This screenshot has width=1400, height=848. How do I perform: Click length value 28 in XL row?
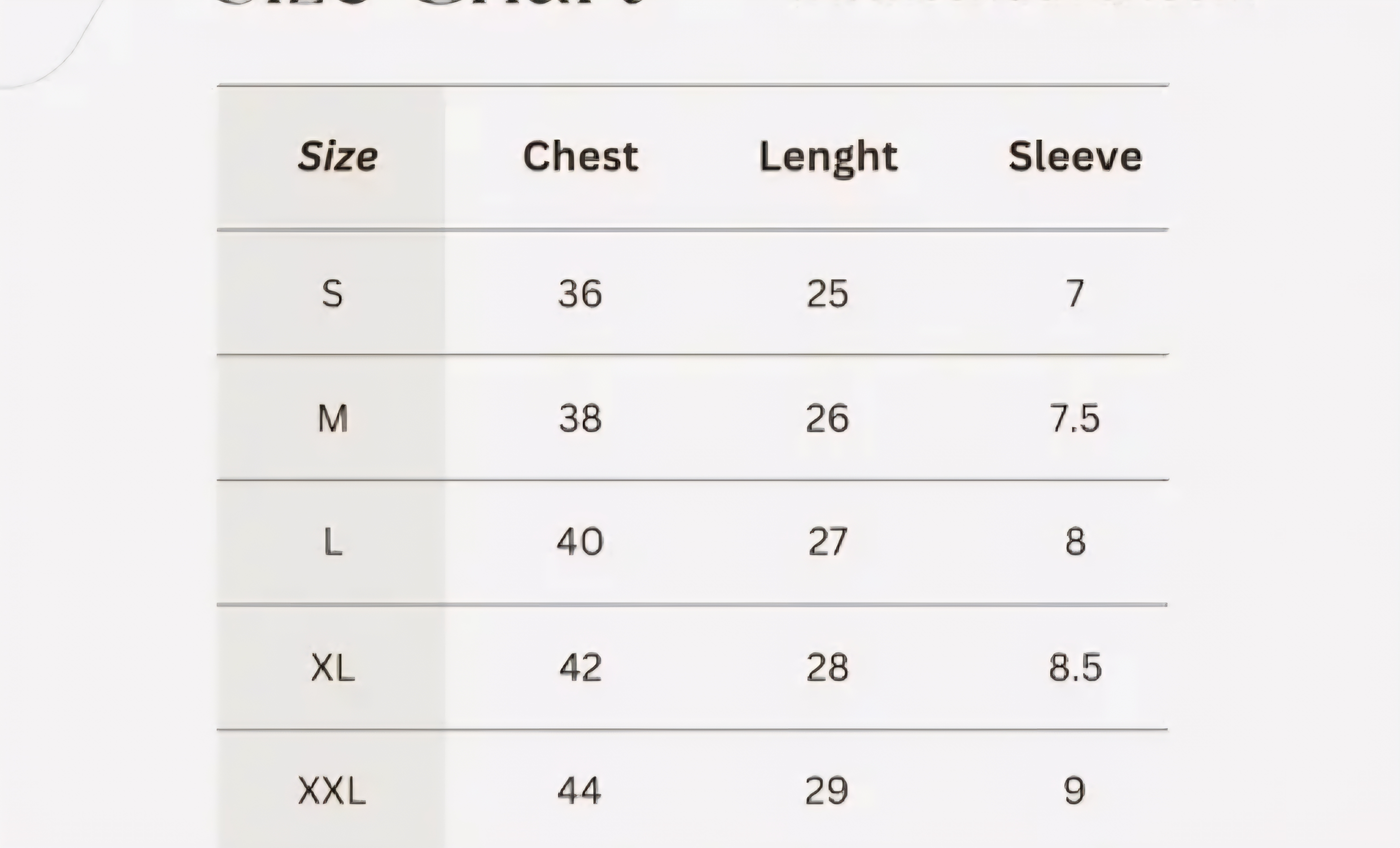click(827, 667)
